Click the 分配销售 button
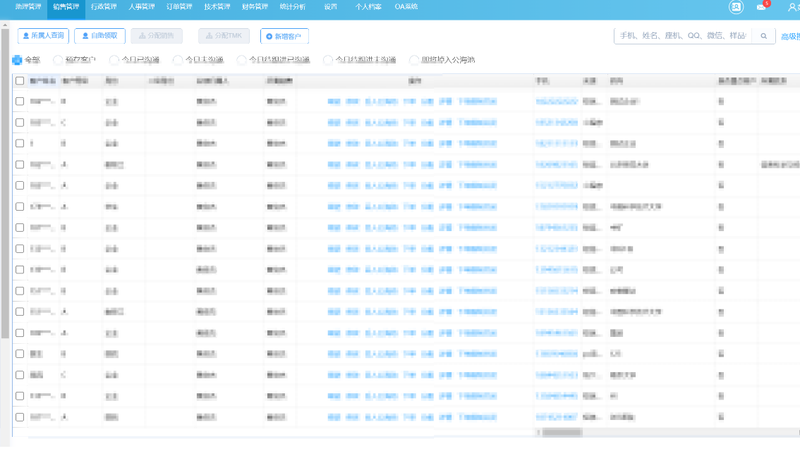The width and height of the screenshot is (800, 451). click(x=157, y=36)
